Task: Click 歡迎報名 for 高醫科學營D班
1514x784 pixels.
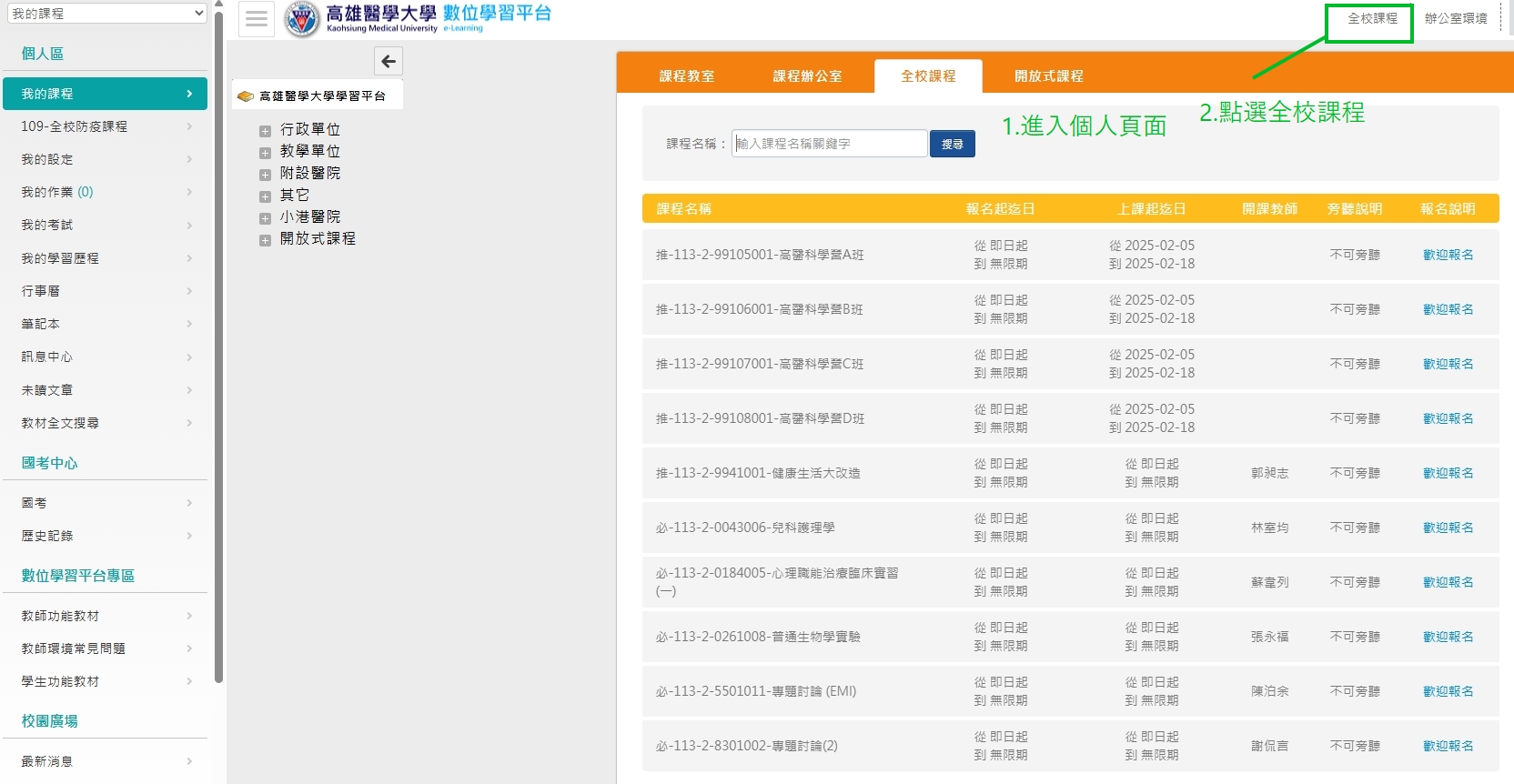Action: (1448, 418)
